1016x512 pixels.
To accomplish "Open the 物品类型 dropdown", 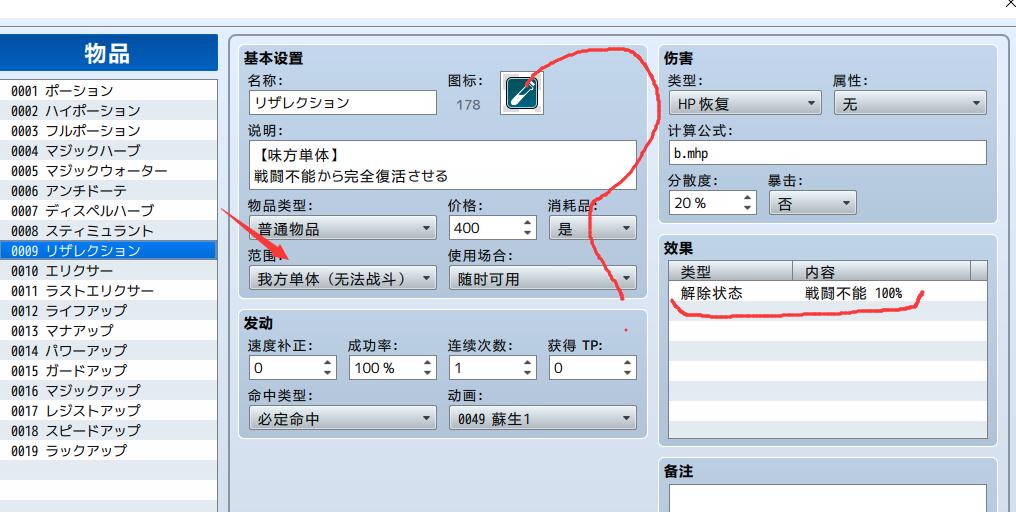I will point(343,228).
